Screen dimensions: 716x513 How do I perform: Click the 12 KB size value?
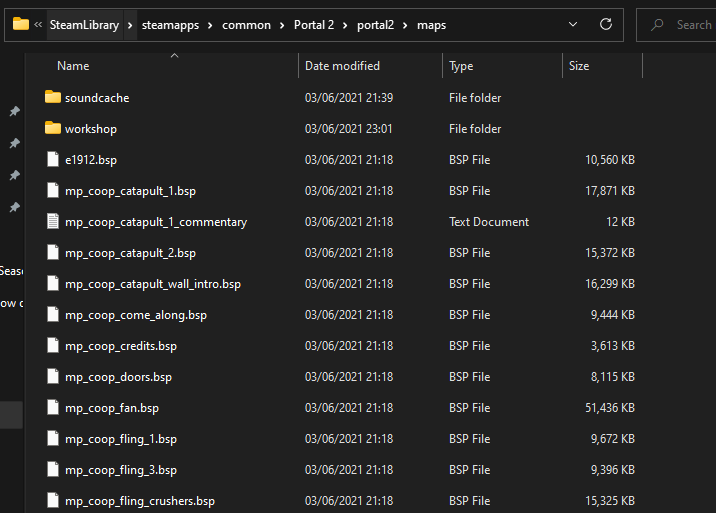tap(620, 222)
